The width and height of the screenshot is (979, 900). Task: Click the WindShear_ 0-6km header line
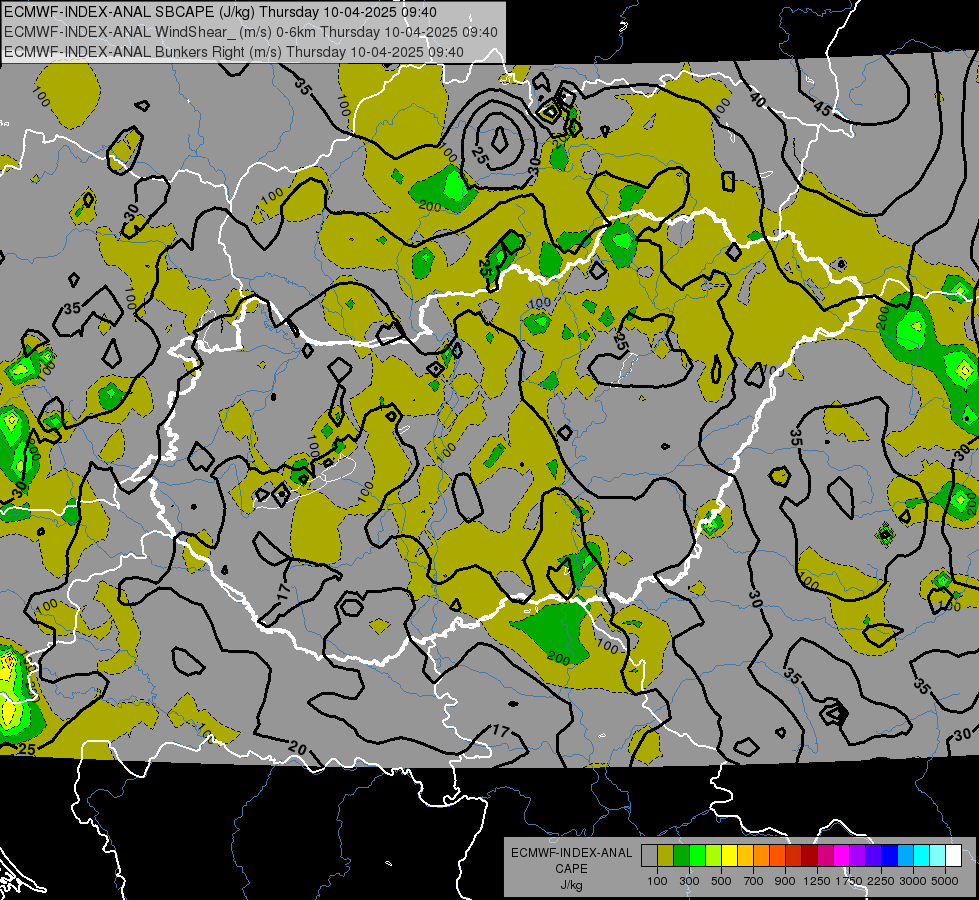click(250, 32)
